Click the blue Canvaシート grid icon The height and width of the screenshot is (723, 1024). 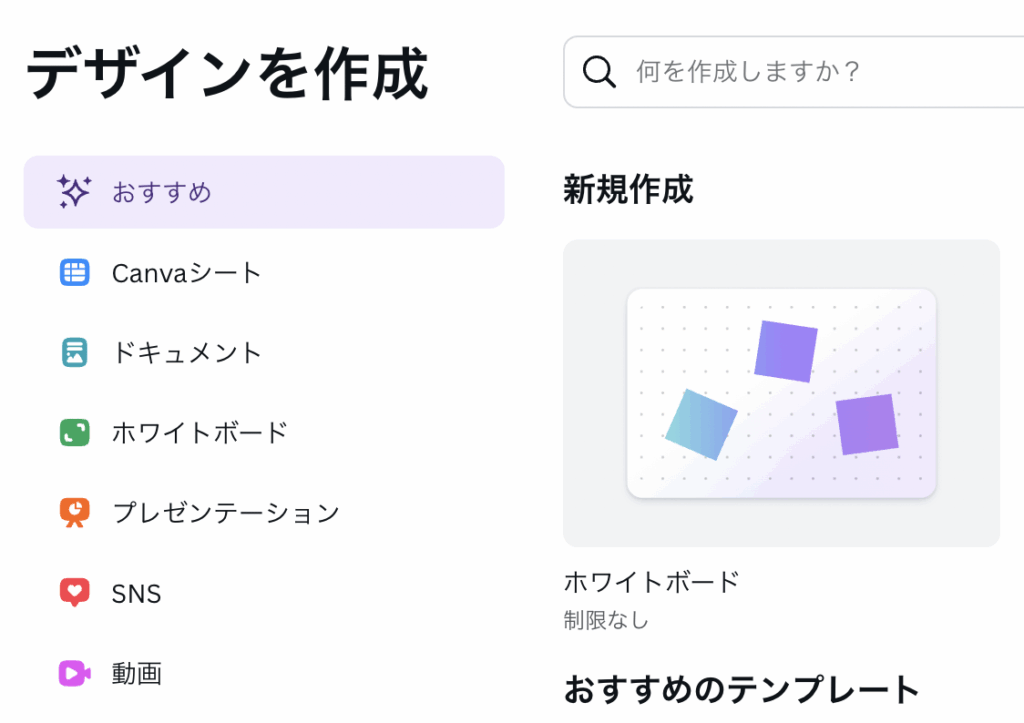point(74,272)
